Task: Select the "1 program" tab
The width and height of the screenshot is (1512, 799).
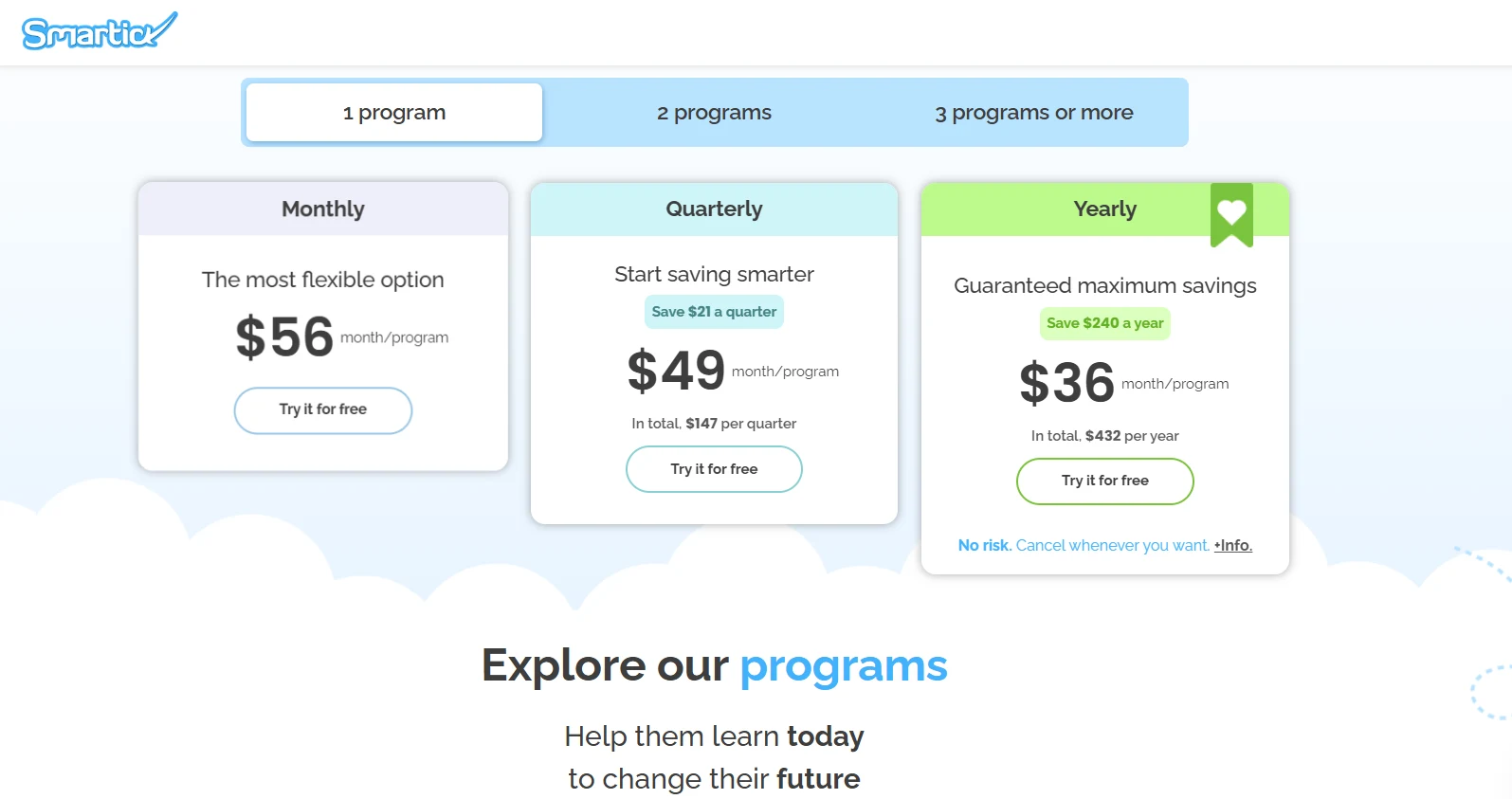Action: tap(394, 113)
